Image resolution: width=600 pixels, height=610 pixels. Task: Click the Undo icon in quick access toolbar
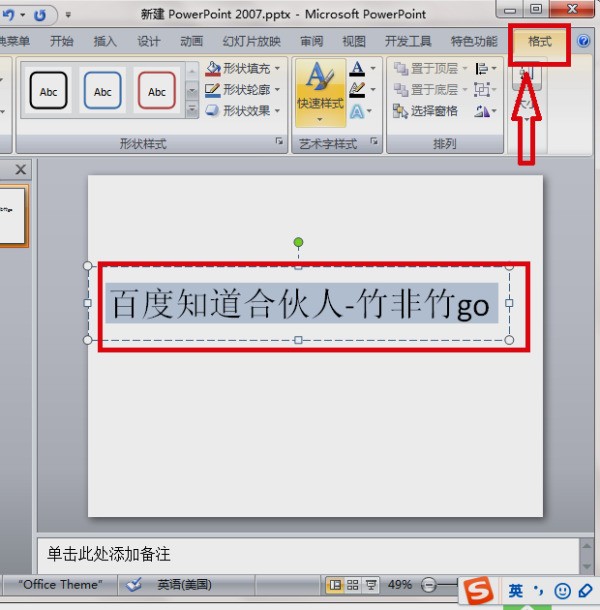(x=9, y=15)
